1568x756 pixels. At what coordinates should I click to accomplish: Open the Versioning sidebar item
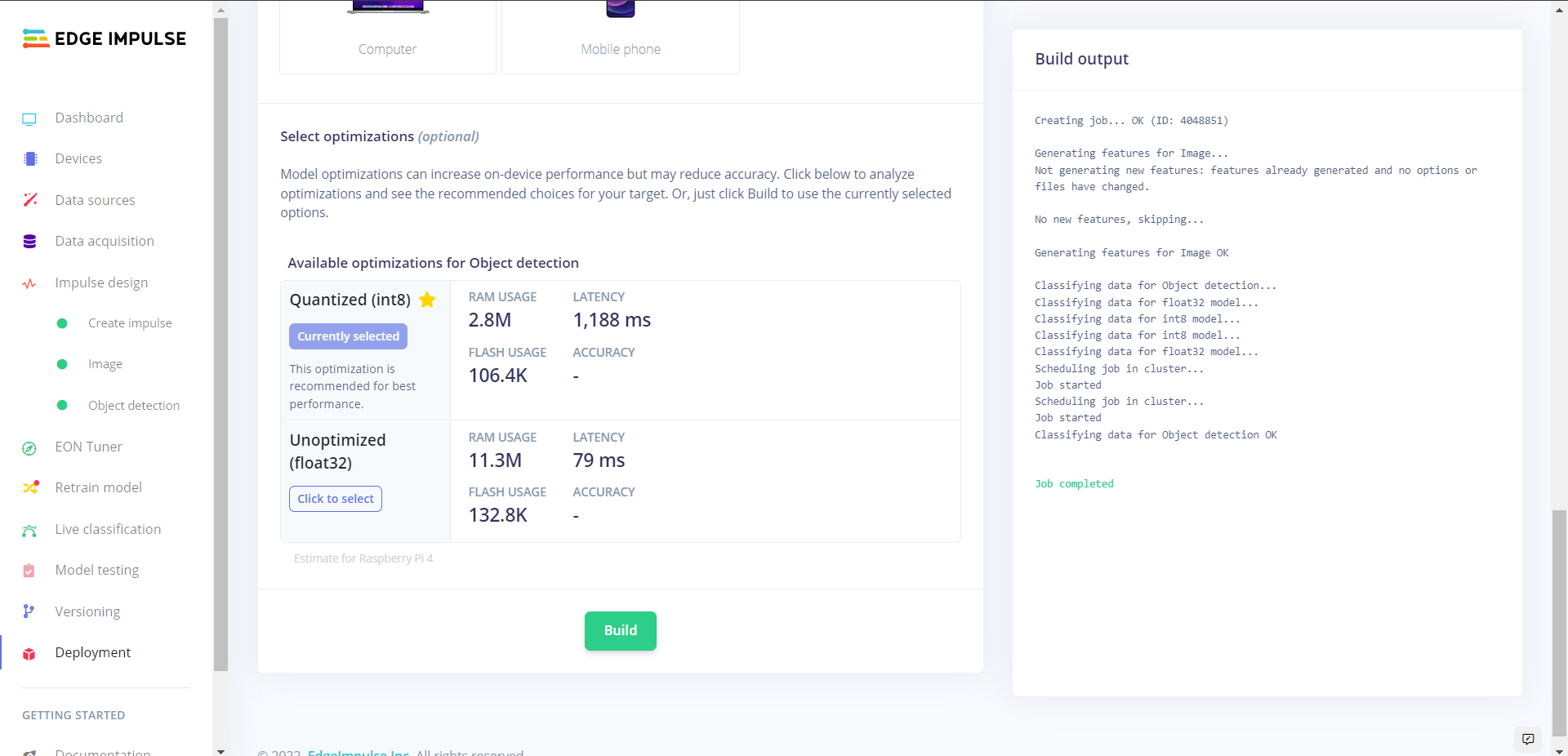click(87, 611)
